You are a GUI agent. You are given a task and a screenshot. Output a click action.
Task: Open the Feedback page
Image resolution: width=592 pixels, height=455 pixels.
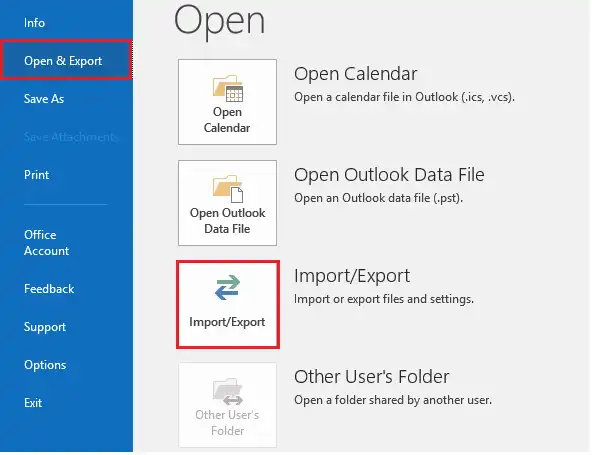click(x=49, y=289)
